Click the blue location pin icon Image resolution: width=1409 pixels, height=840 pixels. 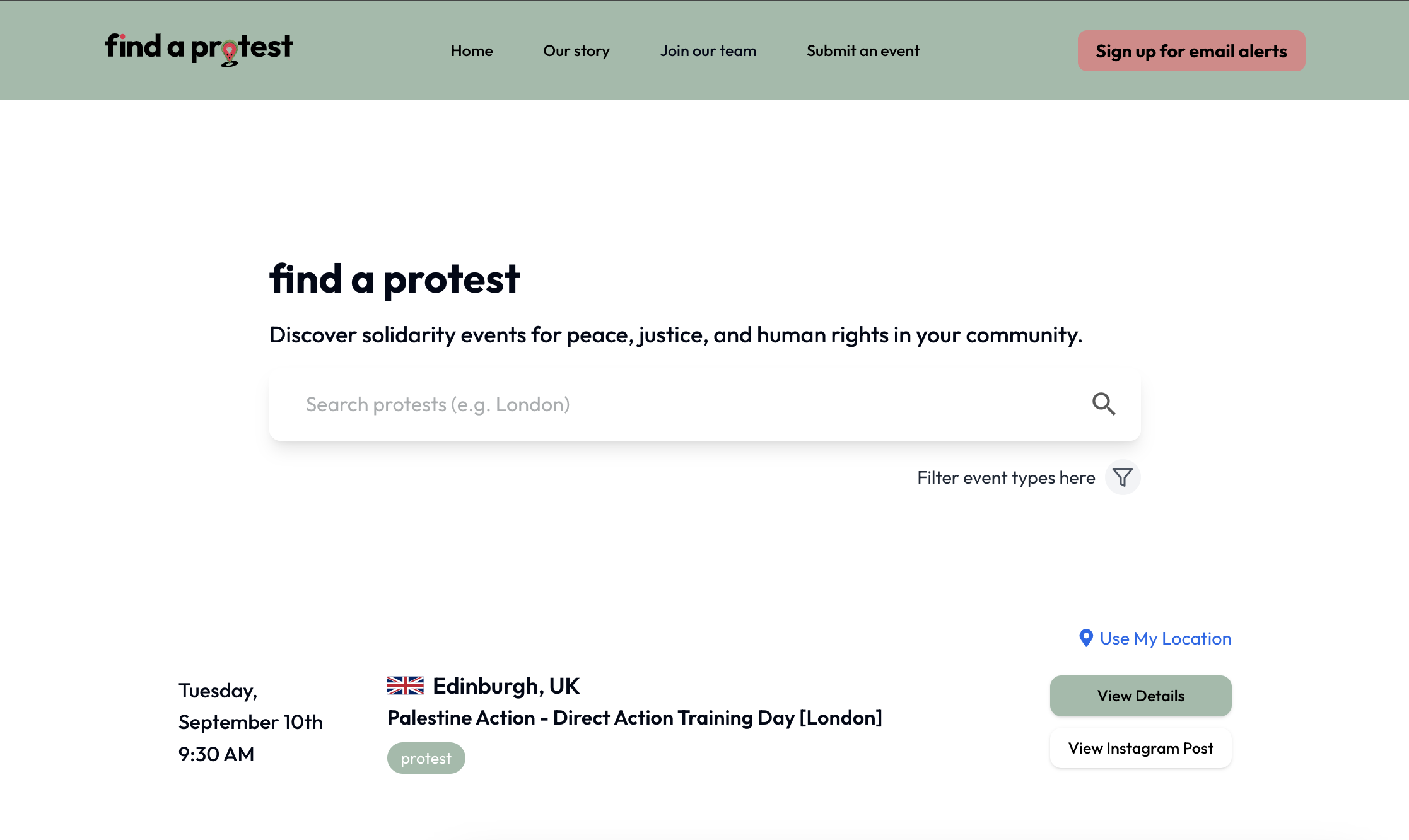pos(1085,638)
